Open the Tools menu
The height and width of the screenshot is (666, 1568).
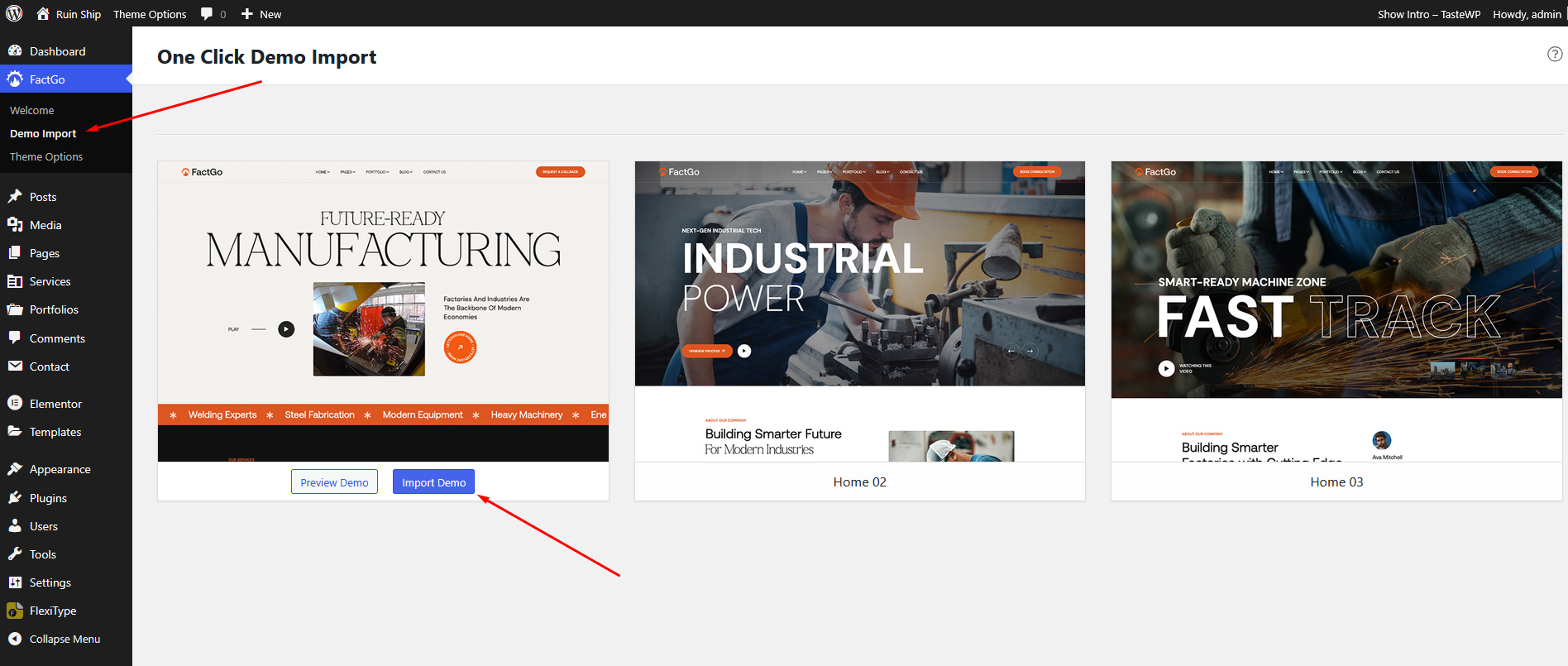click(x=66, y=554)
